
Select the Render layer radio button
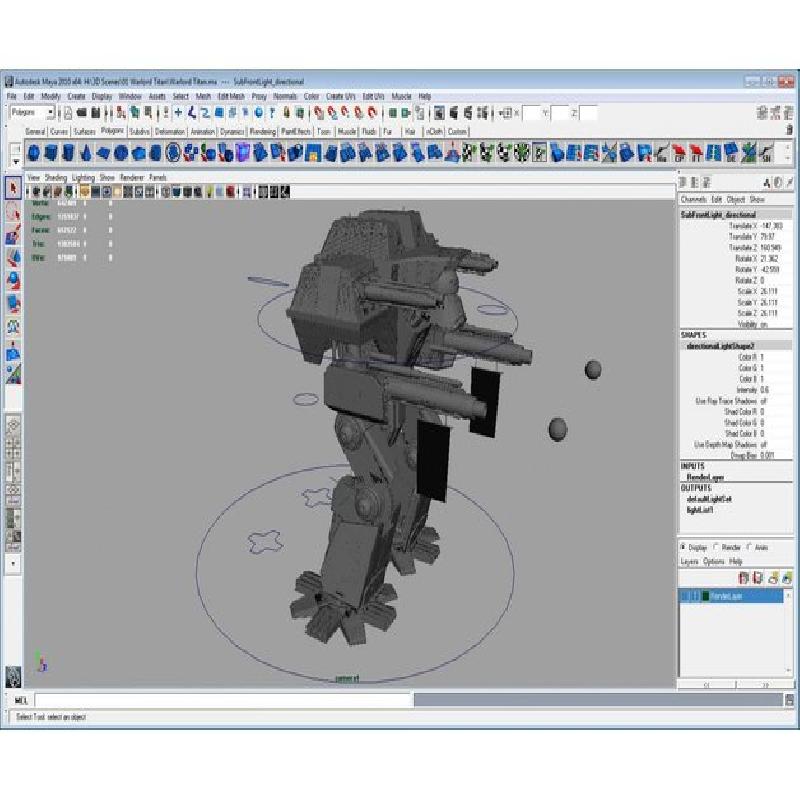click(716, 546)
